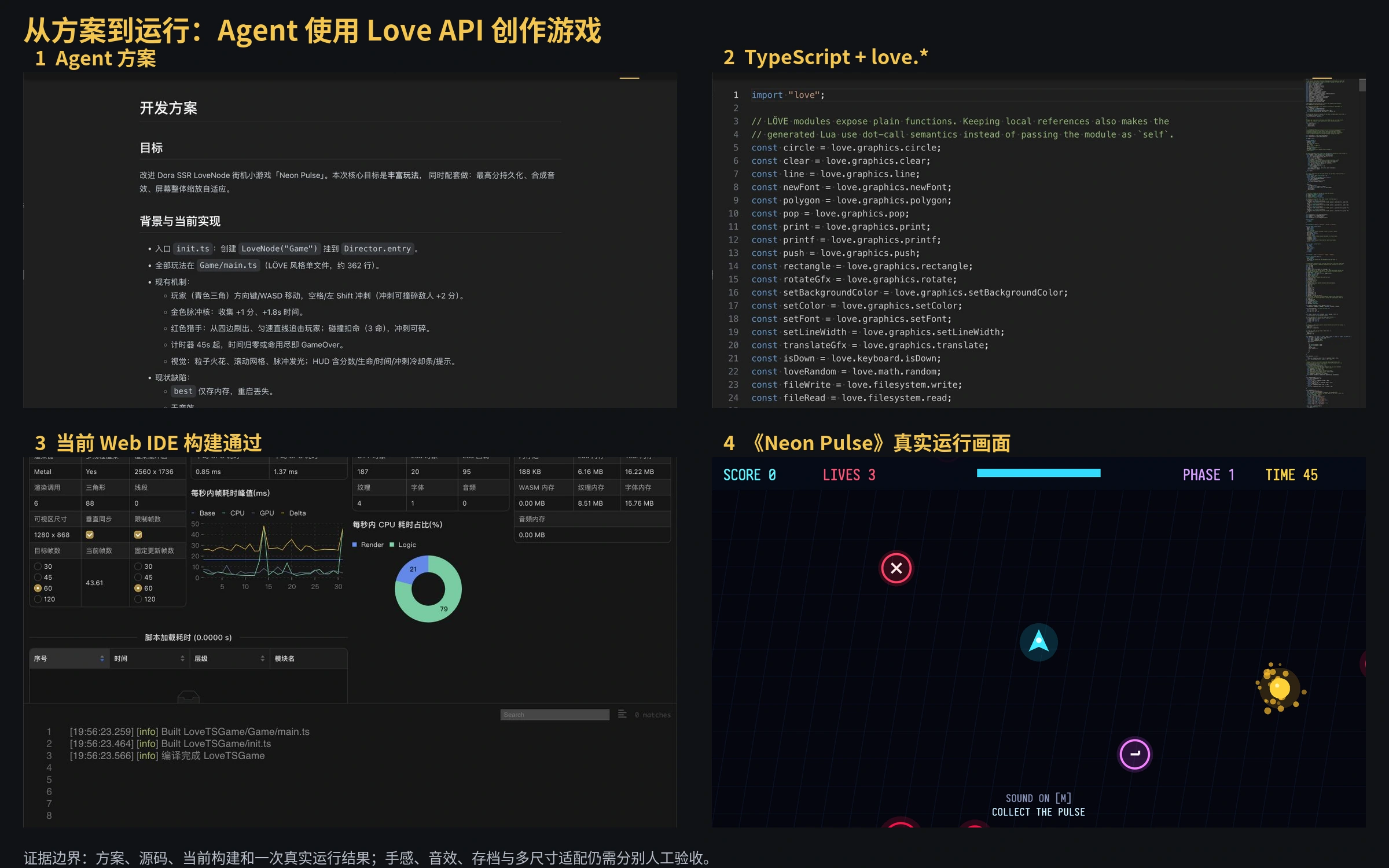
Task: Click the SOUND ON [M] label in game
Action: [1038, 798]
